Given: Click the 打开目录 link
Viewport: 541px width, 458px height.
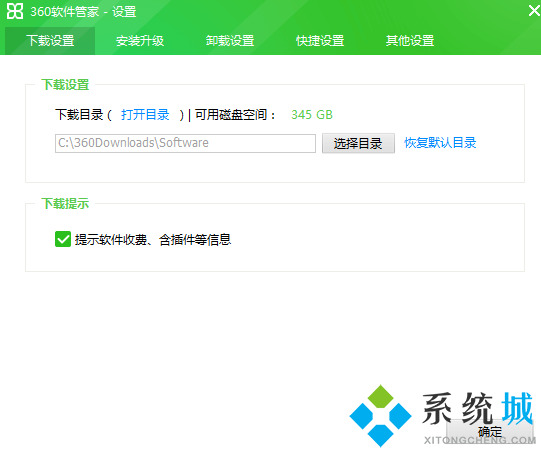Looking at the screenshot, I should (145, 115).
